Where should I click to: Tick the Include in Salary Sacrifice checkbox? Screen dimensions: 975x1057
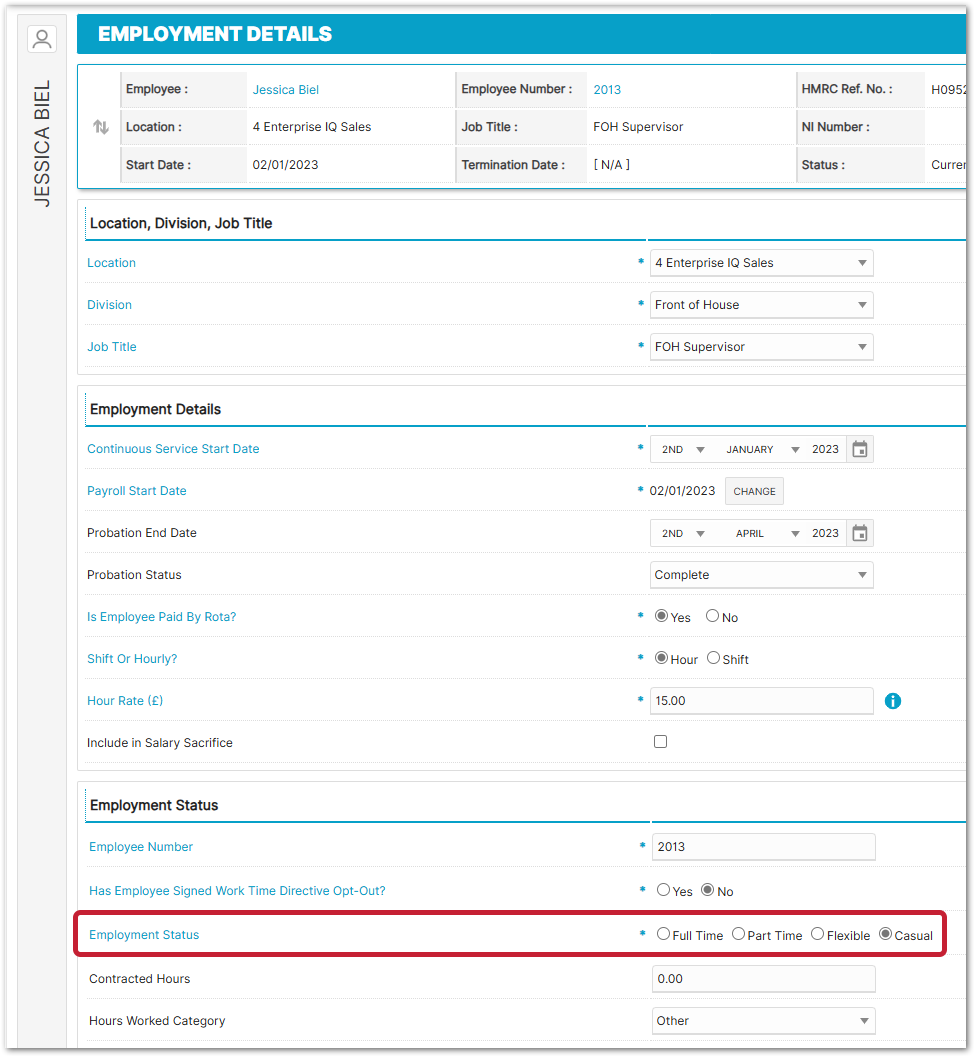[660, 742]
